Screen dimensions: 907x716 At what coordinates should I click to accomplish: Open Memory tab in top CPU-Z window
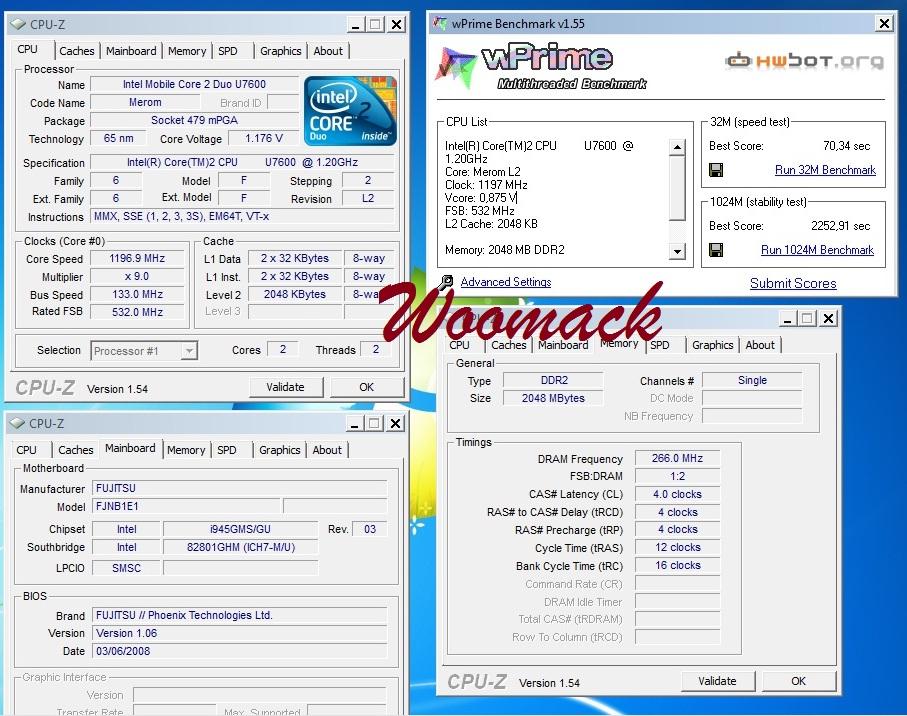[x=187, y=51]
